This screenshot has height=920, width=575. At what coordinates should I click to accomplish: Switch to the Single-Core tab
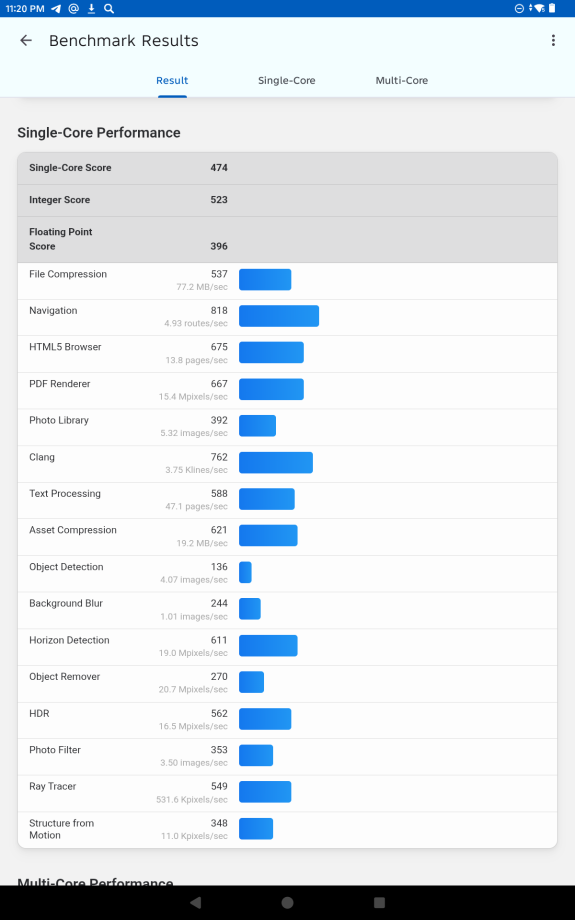tap(287, 80)
